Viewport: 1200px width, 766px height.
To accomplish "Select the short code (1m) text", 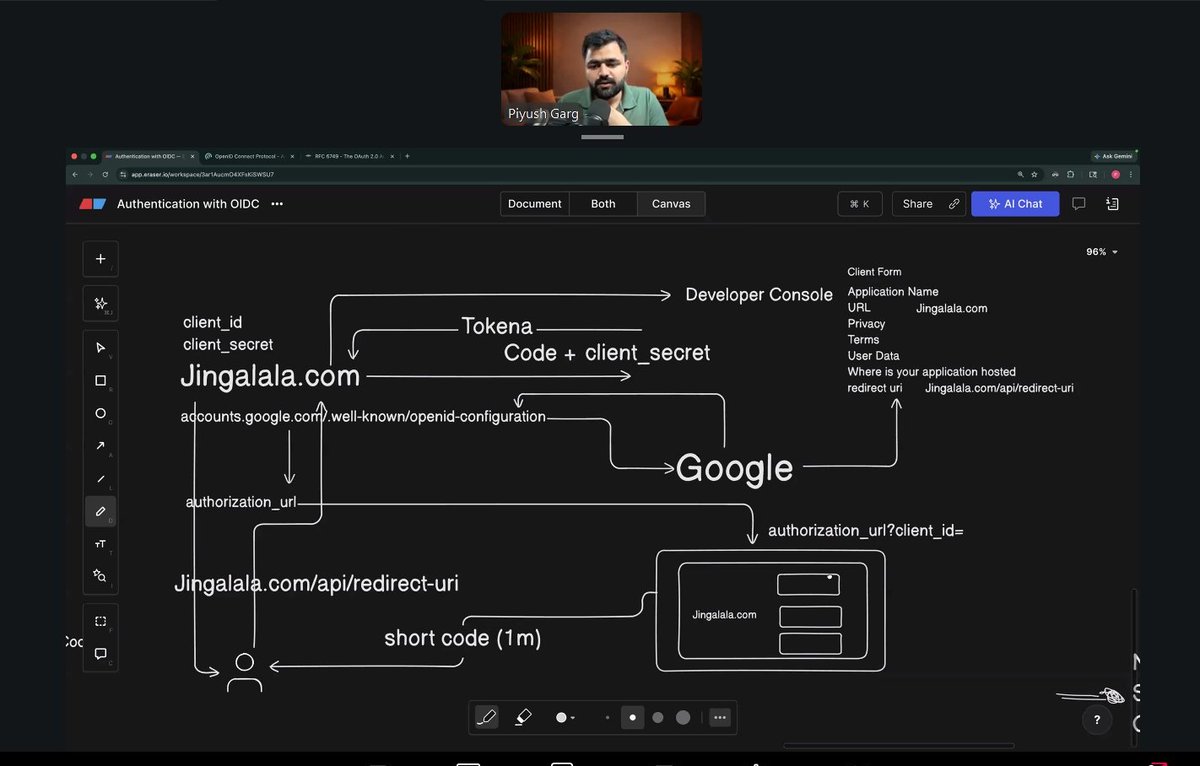I will coord(463,638).
